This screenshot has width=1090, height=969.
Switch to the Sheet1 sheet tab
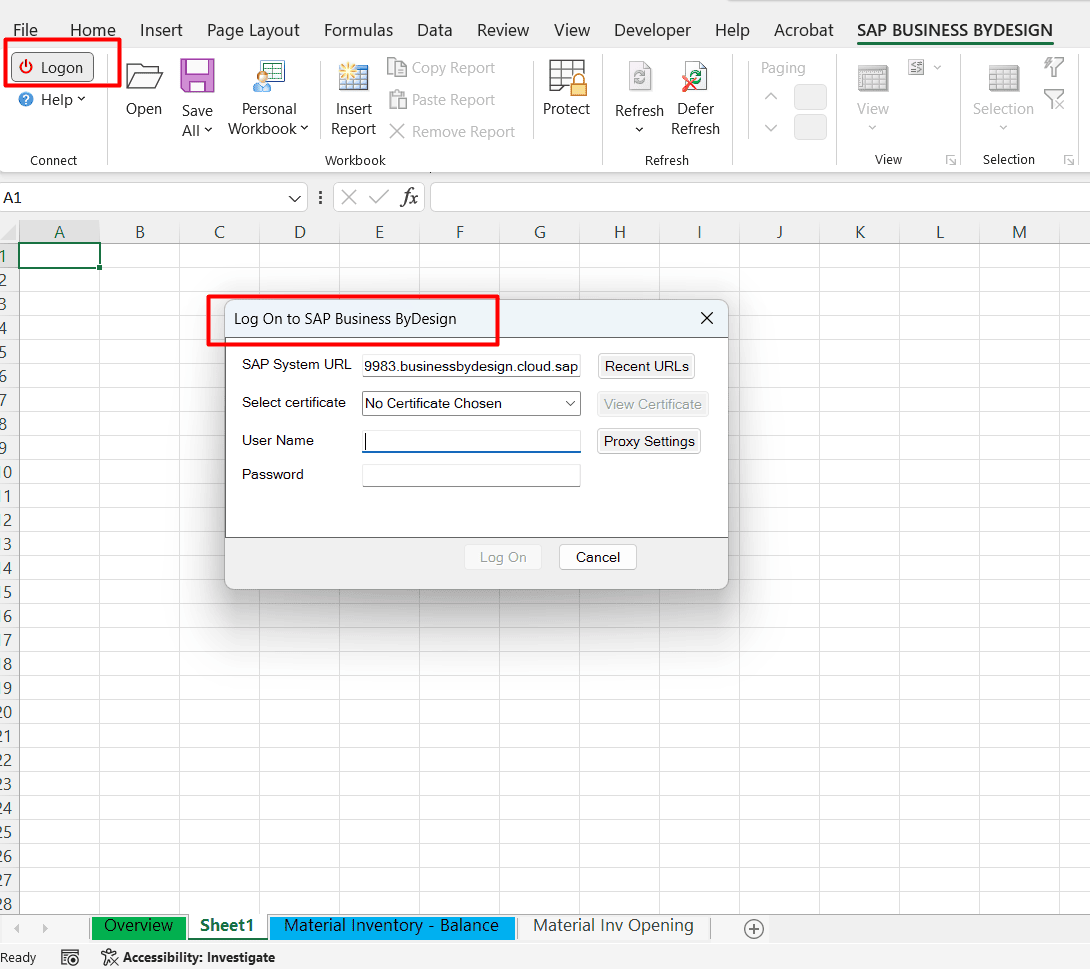click(x=227, y=926)
